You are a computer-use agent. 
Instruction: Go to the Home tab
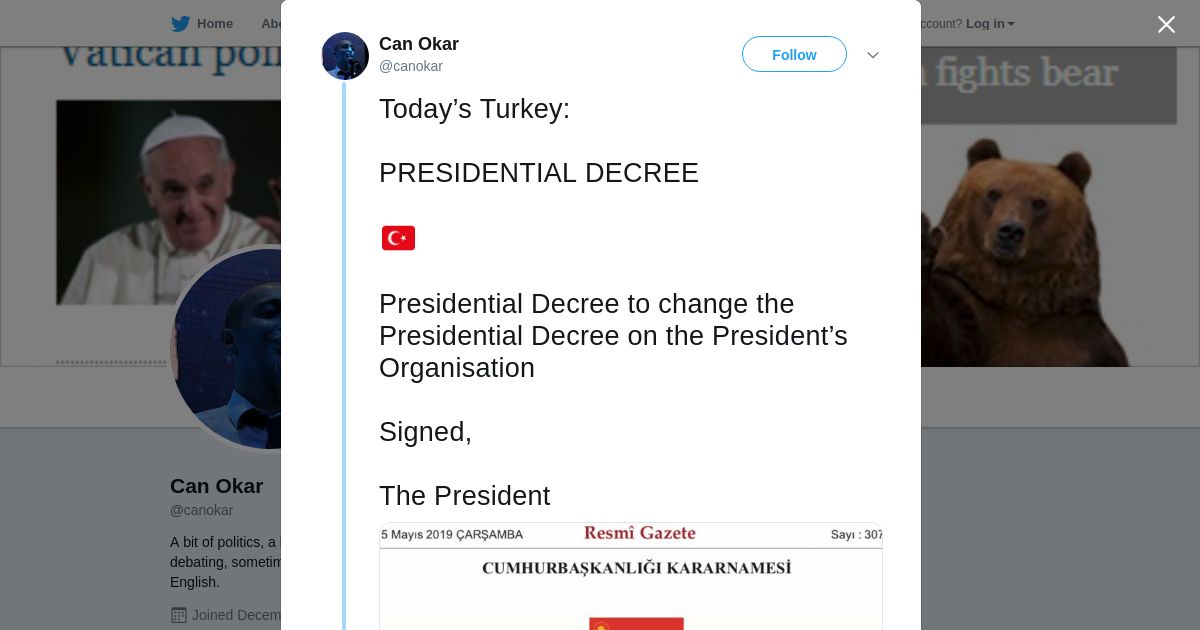tap(214, 24)
